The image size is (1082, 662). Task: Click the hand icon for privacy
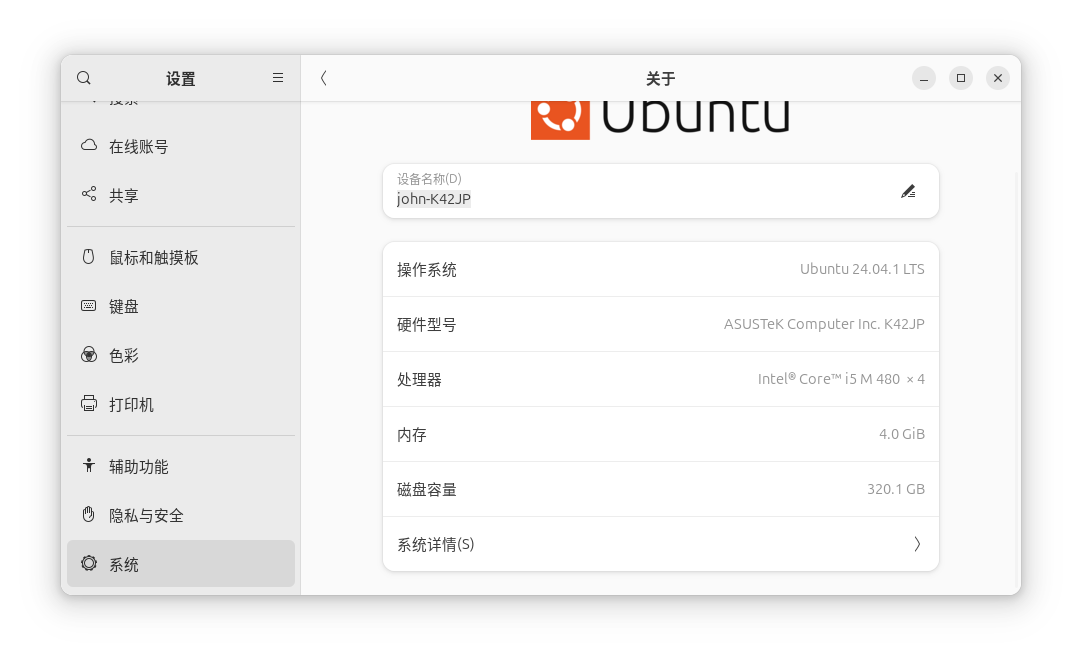point(88,514)
